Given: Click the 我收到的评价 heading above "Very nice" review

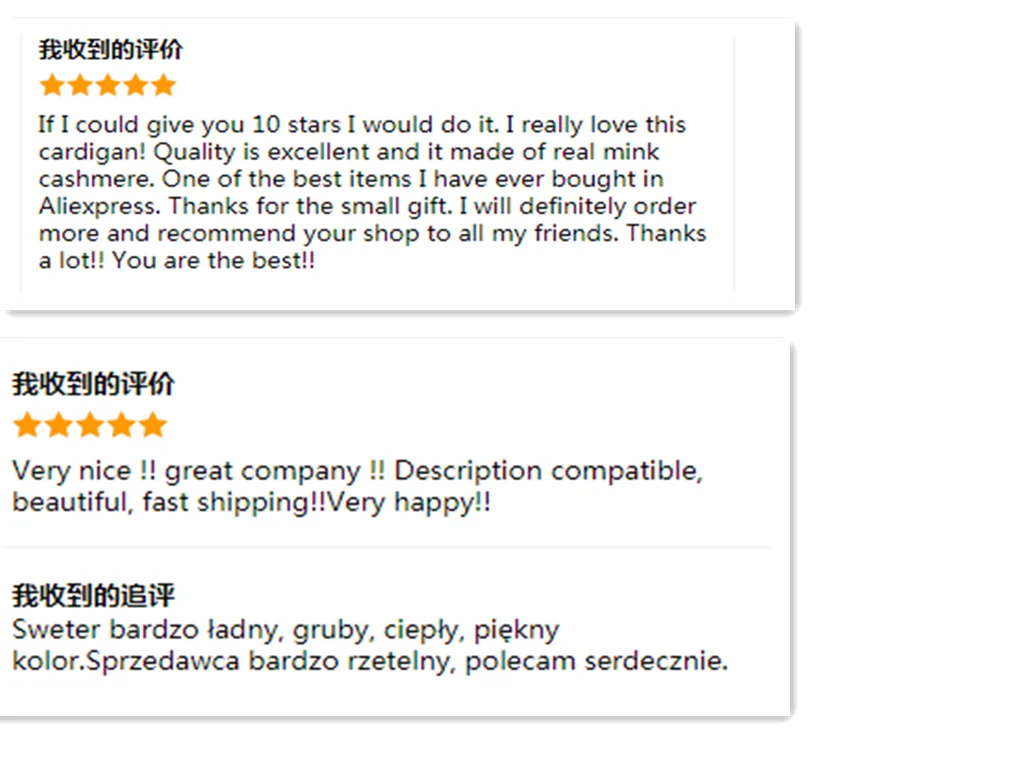Looking at the screenshot, I should pos(93,384).
